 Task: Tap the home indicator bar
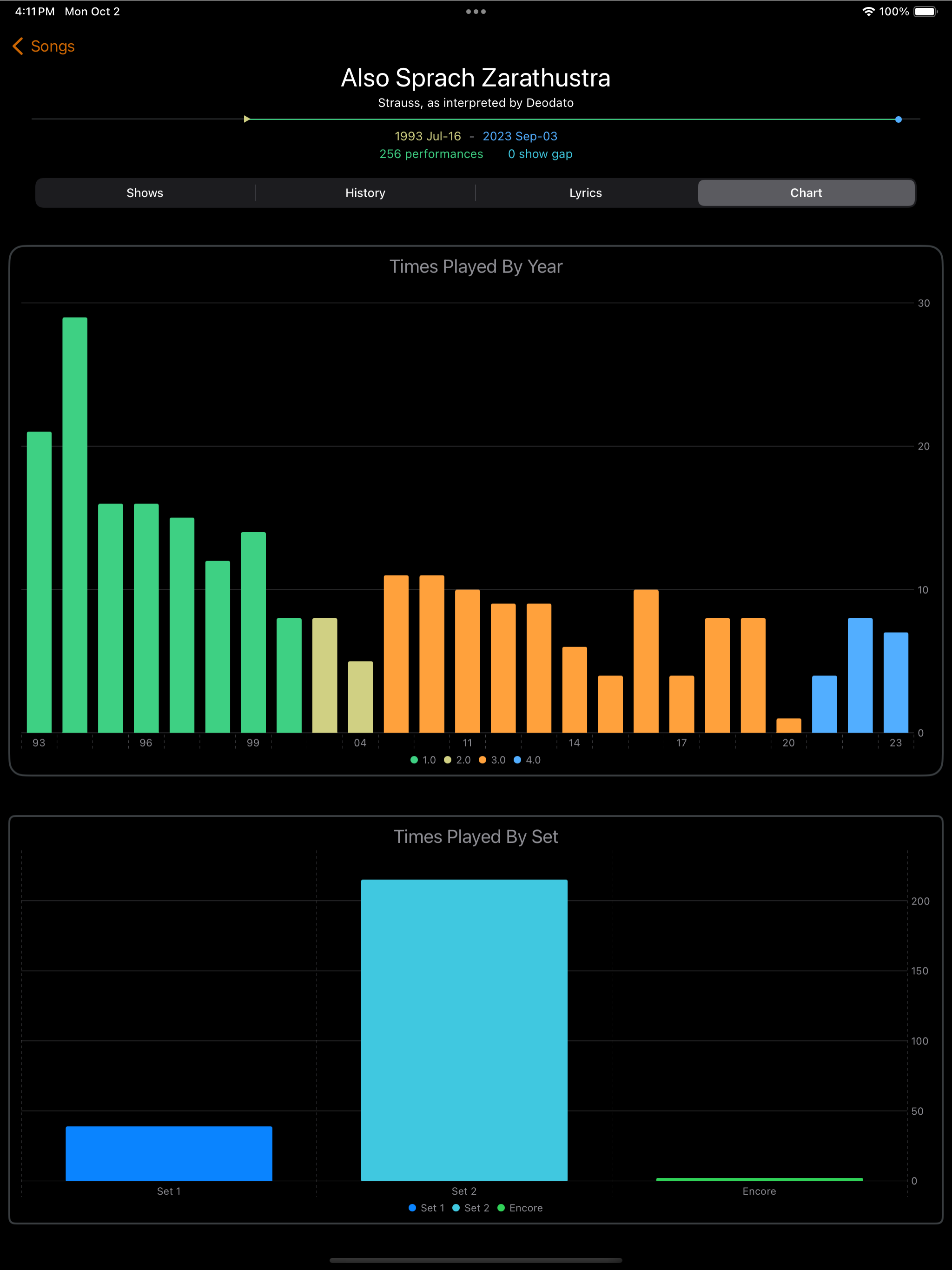[x=476, y=1260]
